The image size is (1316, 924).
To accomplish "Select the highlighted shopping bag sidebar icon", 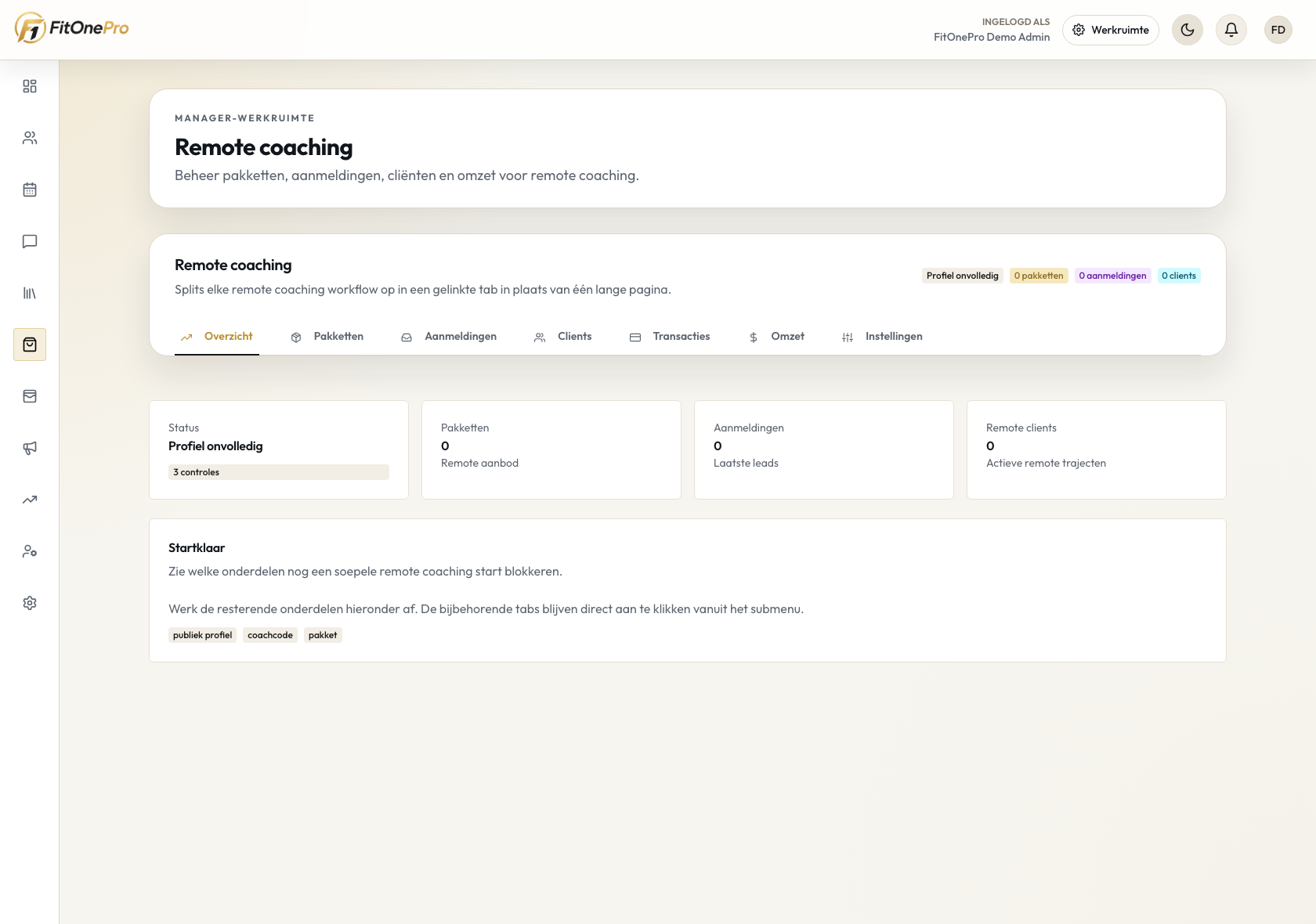I will pyautogui.click(x=30, y=345).
